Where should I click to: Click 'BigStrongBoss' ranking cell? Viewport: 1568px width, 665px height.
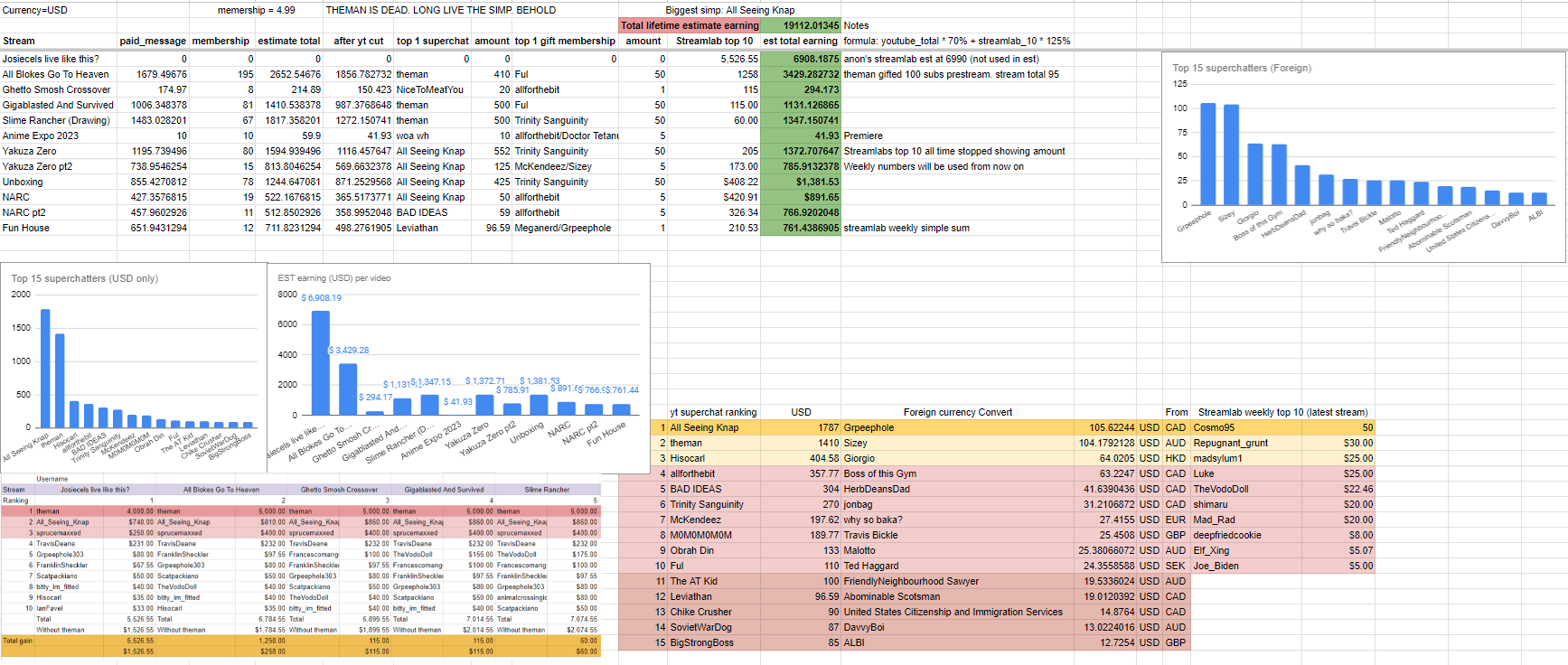(702, 642)
